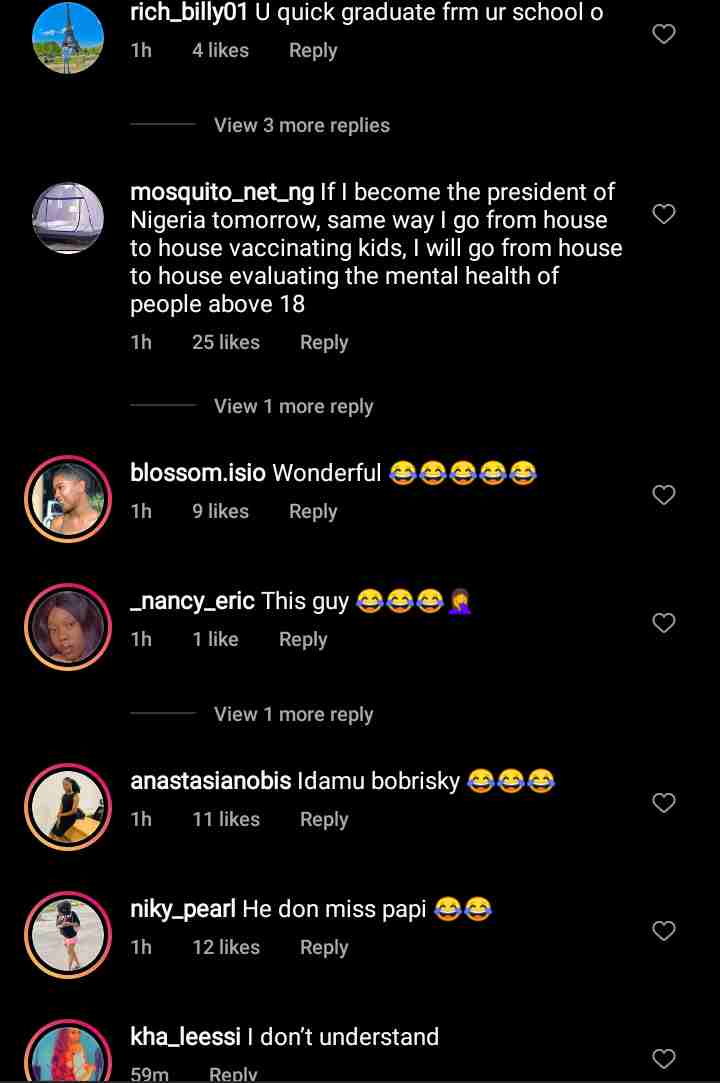Reply to mosquito_net_ng's comment
720x1083 pixels.
coord(324,342)
